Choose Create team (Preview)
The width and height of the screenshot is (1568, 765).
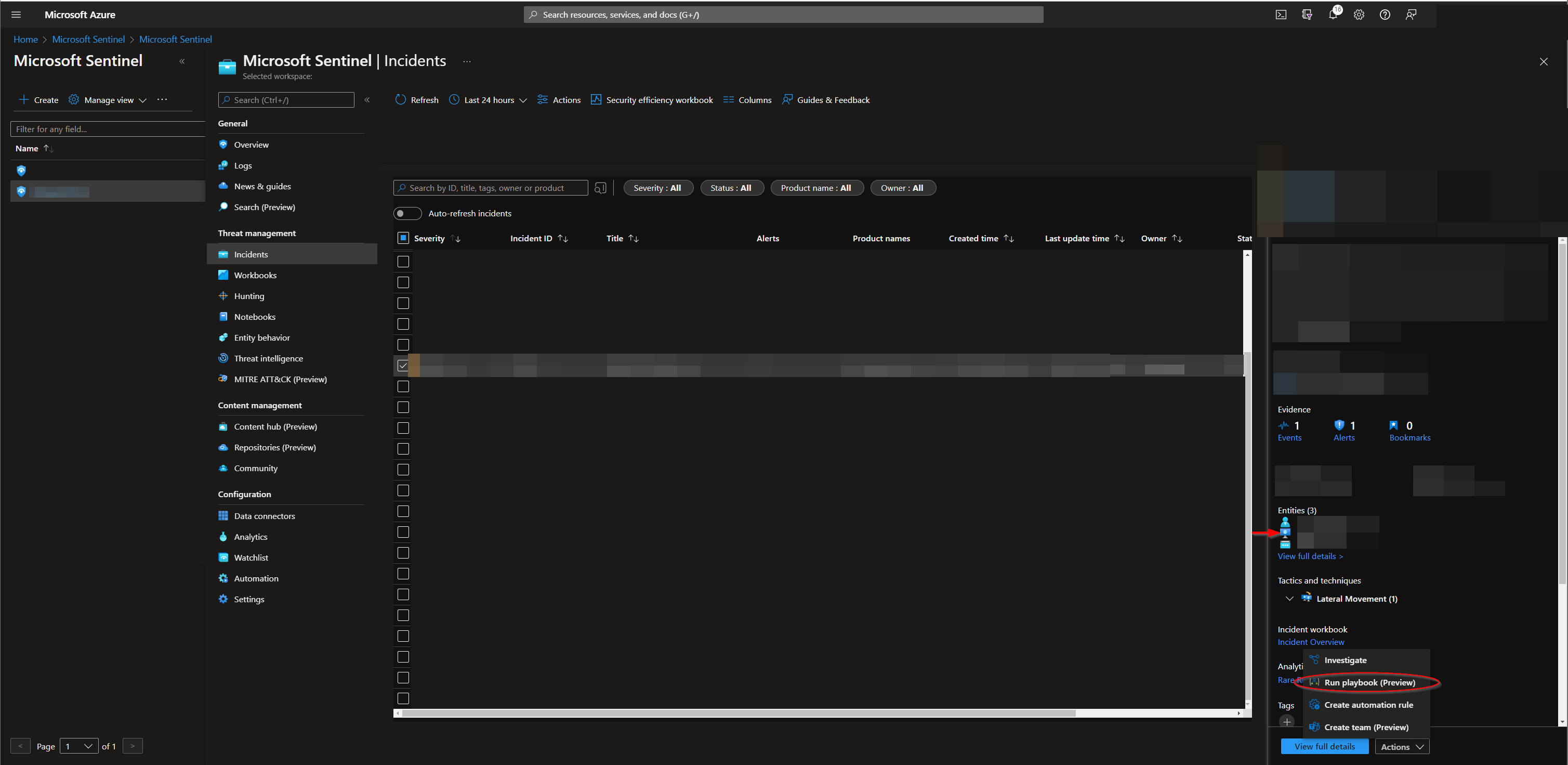(x=1366, y=727)
